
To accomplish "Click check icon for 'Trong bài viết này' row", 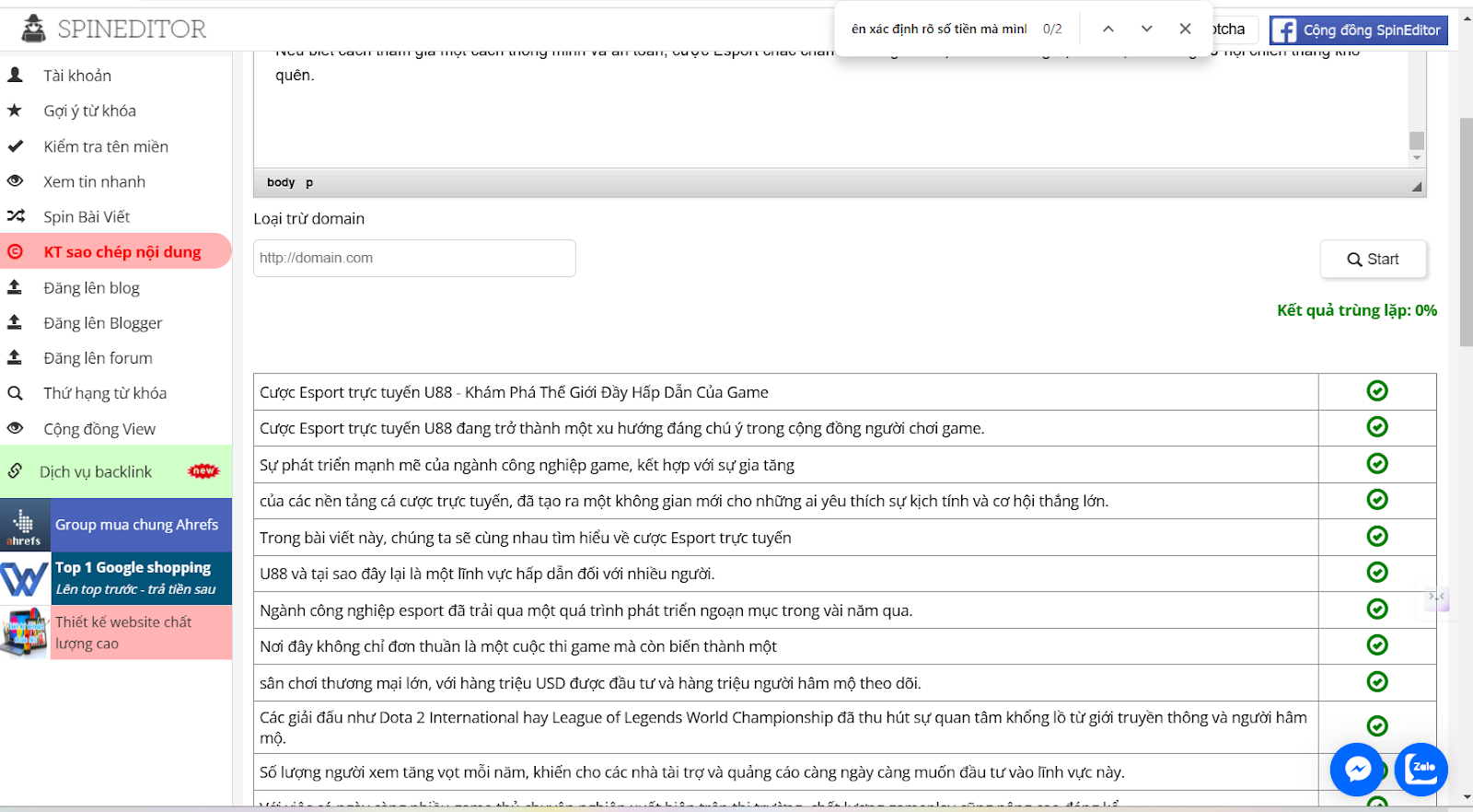I will (x=1377, y=537).
